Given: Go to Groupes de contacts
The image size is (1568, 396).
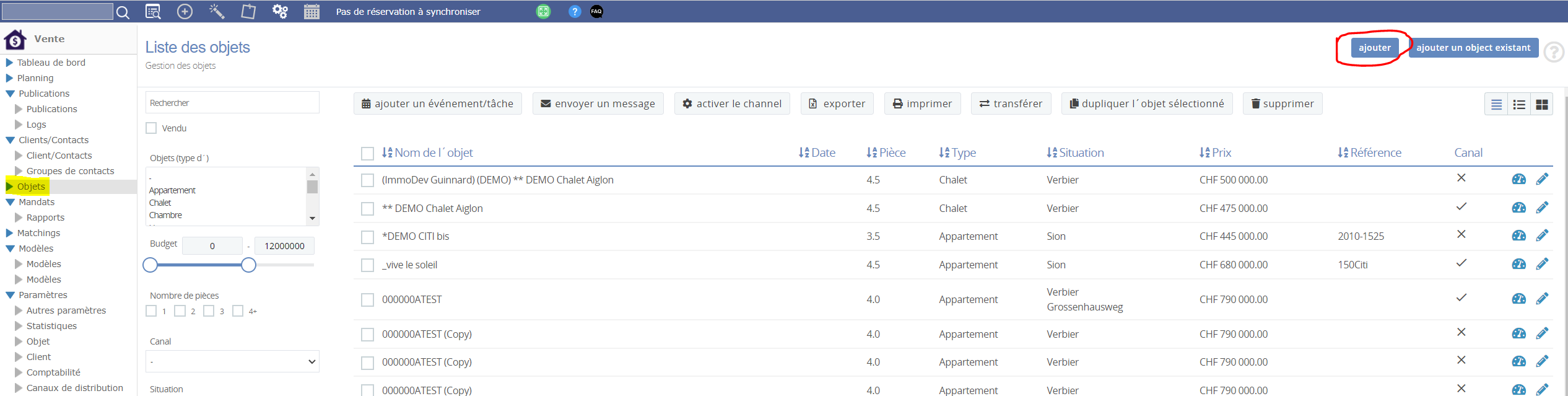Looking at the screenshot, I should click(x=70, y=171).
